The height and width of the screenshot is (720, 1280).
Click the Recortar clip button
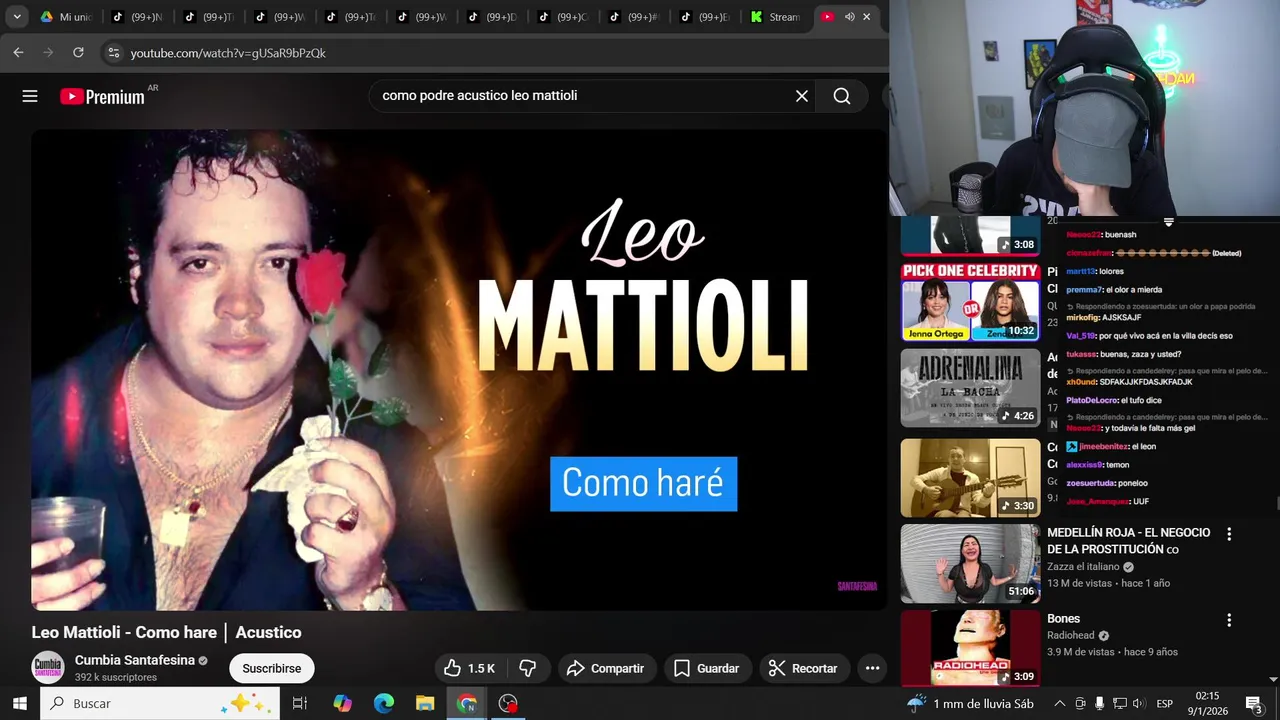click(803, 668)
